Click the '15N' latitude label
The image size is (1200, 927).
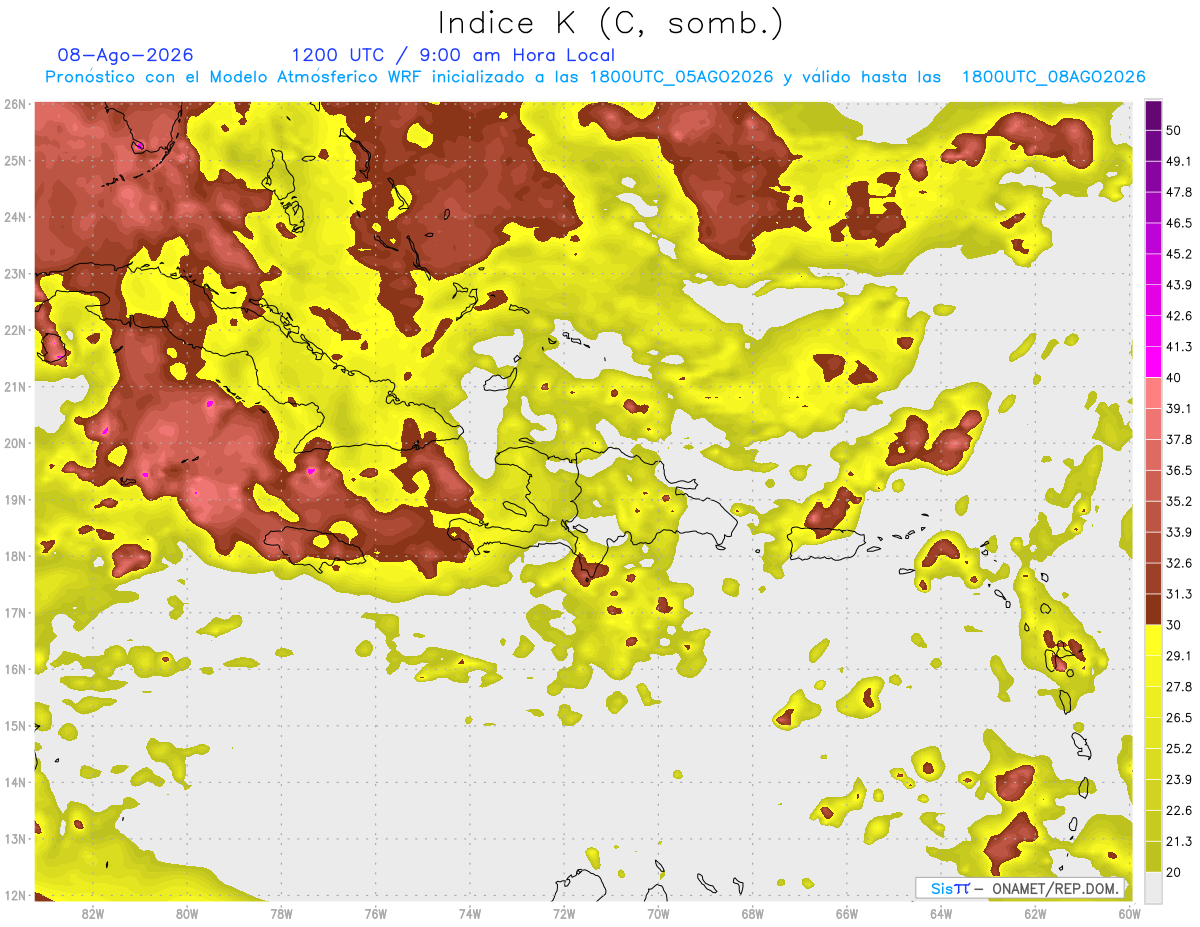[x=15, y=726]
